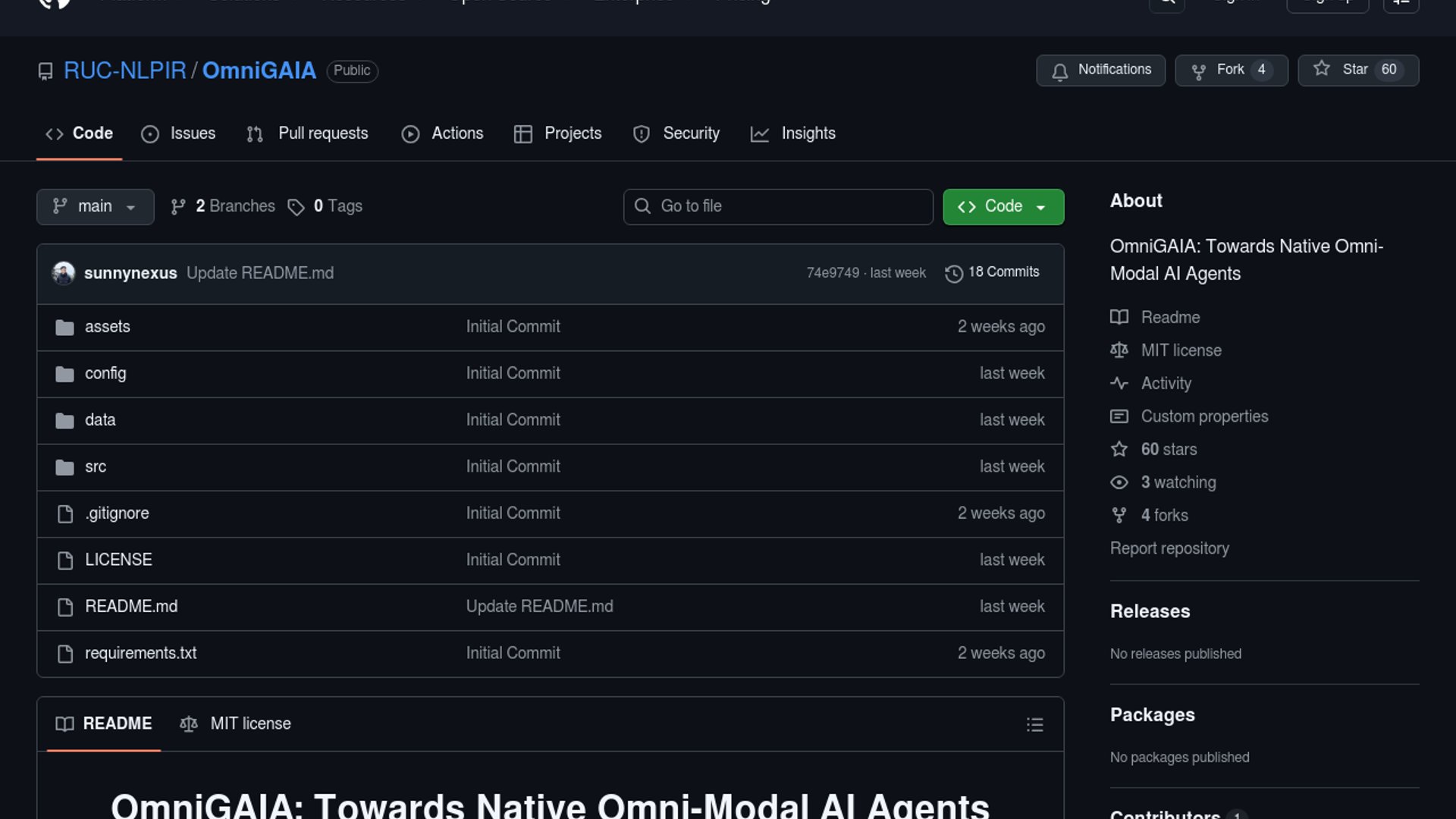Viewport: 1456px width, 819px height.
Task: Click the Star icon button
Action: pyautogui.click(x=1322, y=69)
